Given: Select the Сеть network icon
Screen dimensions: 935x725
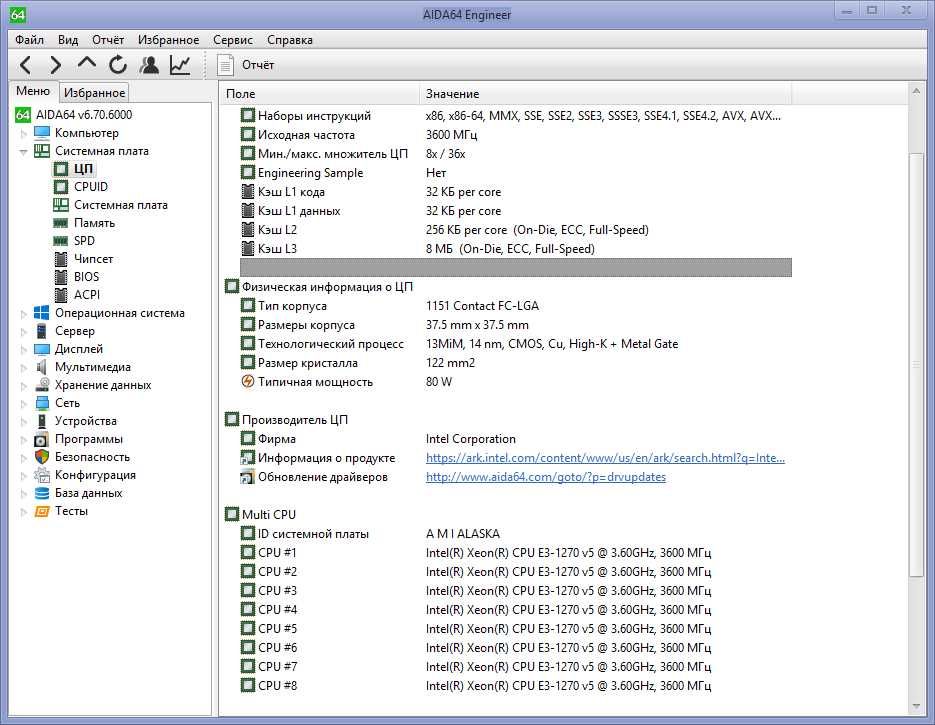Looking at the screenshot, I should pos(42,403).
